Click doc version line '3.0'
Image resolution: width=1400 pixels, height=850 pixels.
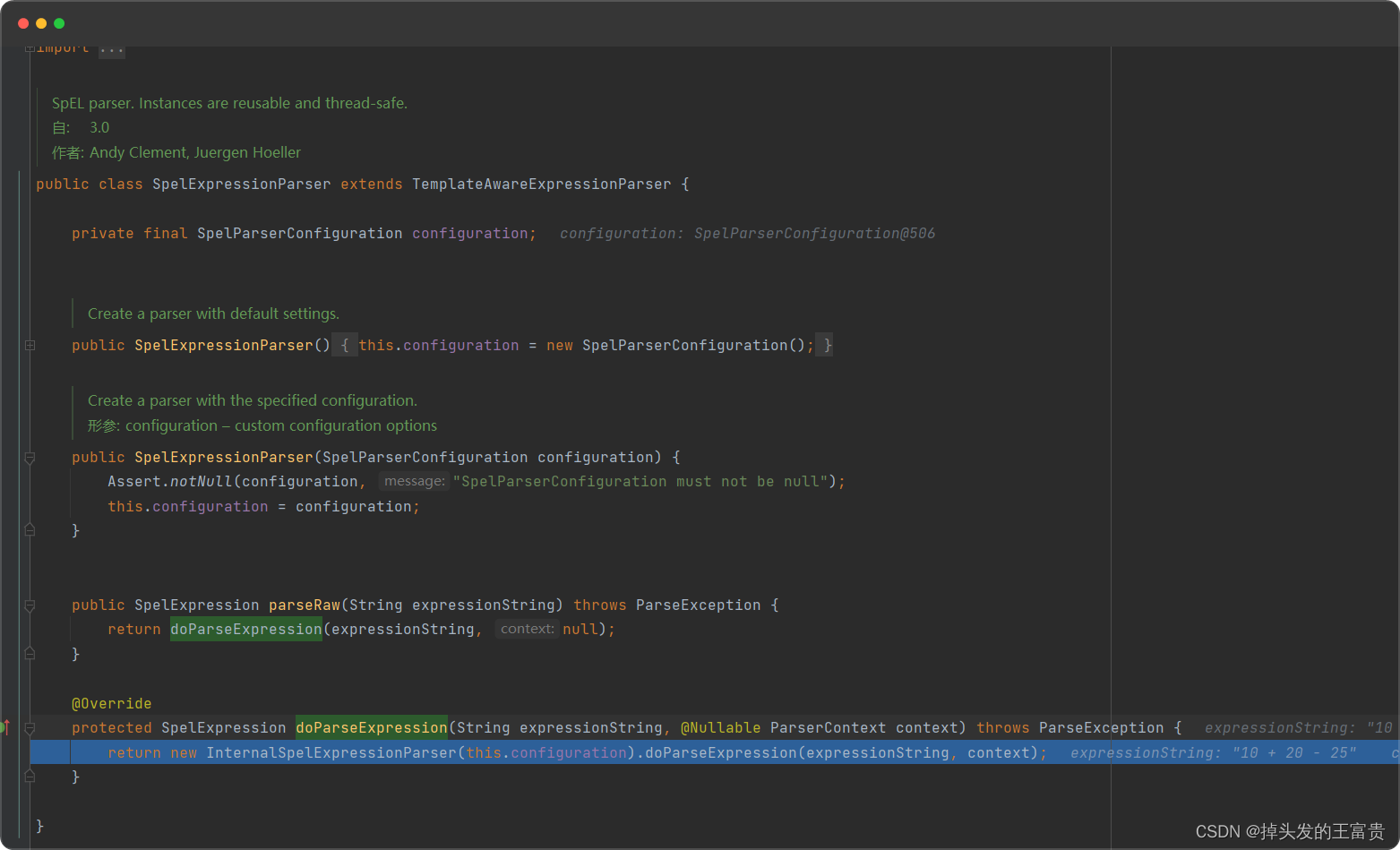click(99, 127)
